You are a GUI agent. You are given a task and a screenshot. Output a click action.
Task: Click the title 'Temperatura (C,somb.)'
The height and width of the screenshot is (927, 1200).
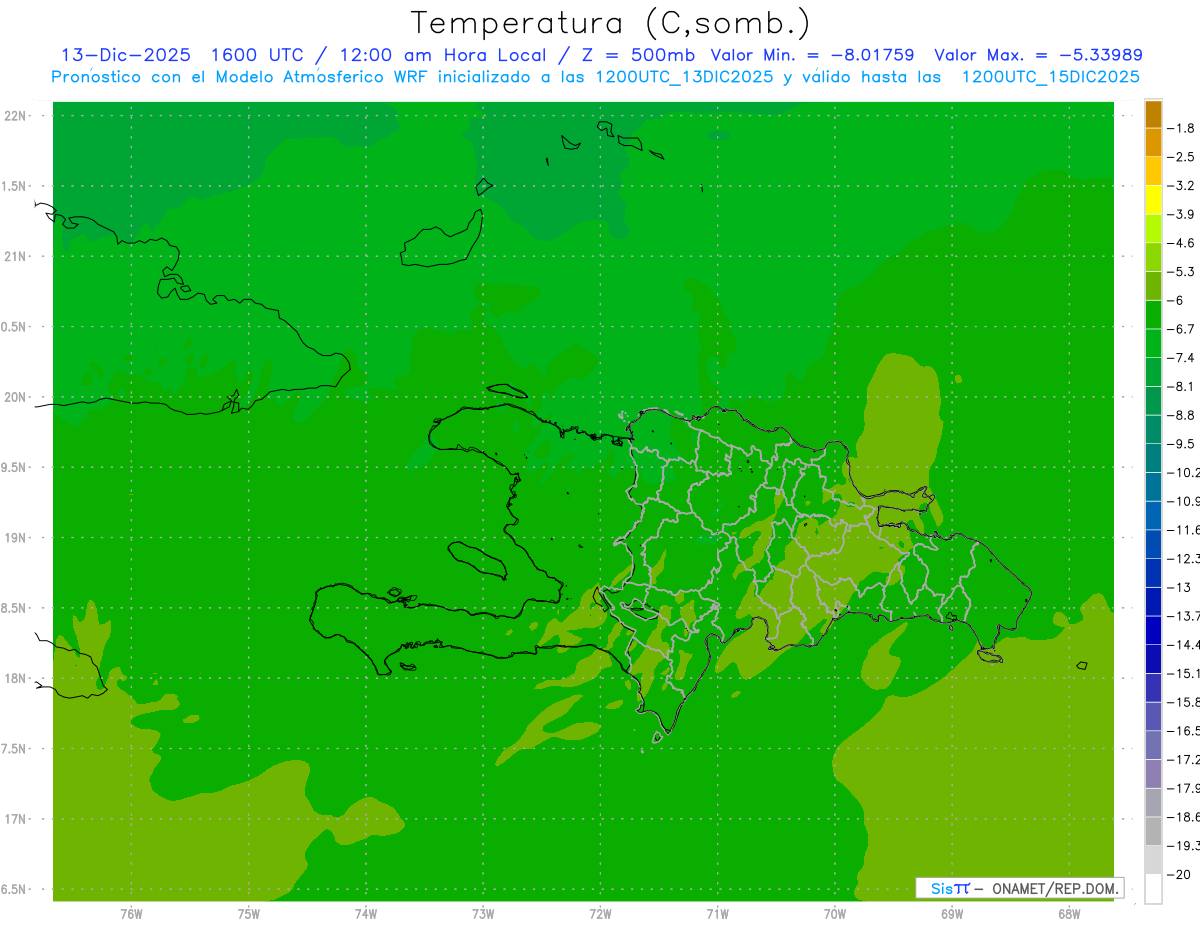coord(611,24)
